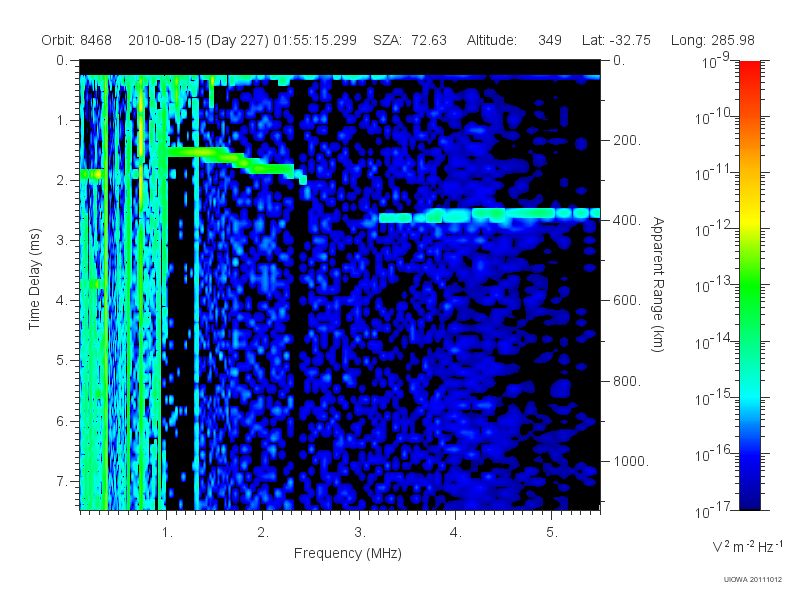This screenshot has height=600, width=800.
Task: Click the UIOWA 20111012 watermark text
Action: click(x=753, y=580)
